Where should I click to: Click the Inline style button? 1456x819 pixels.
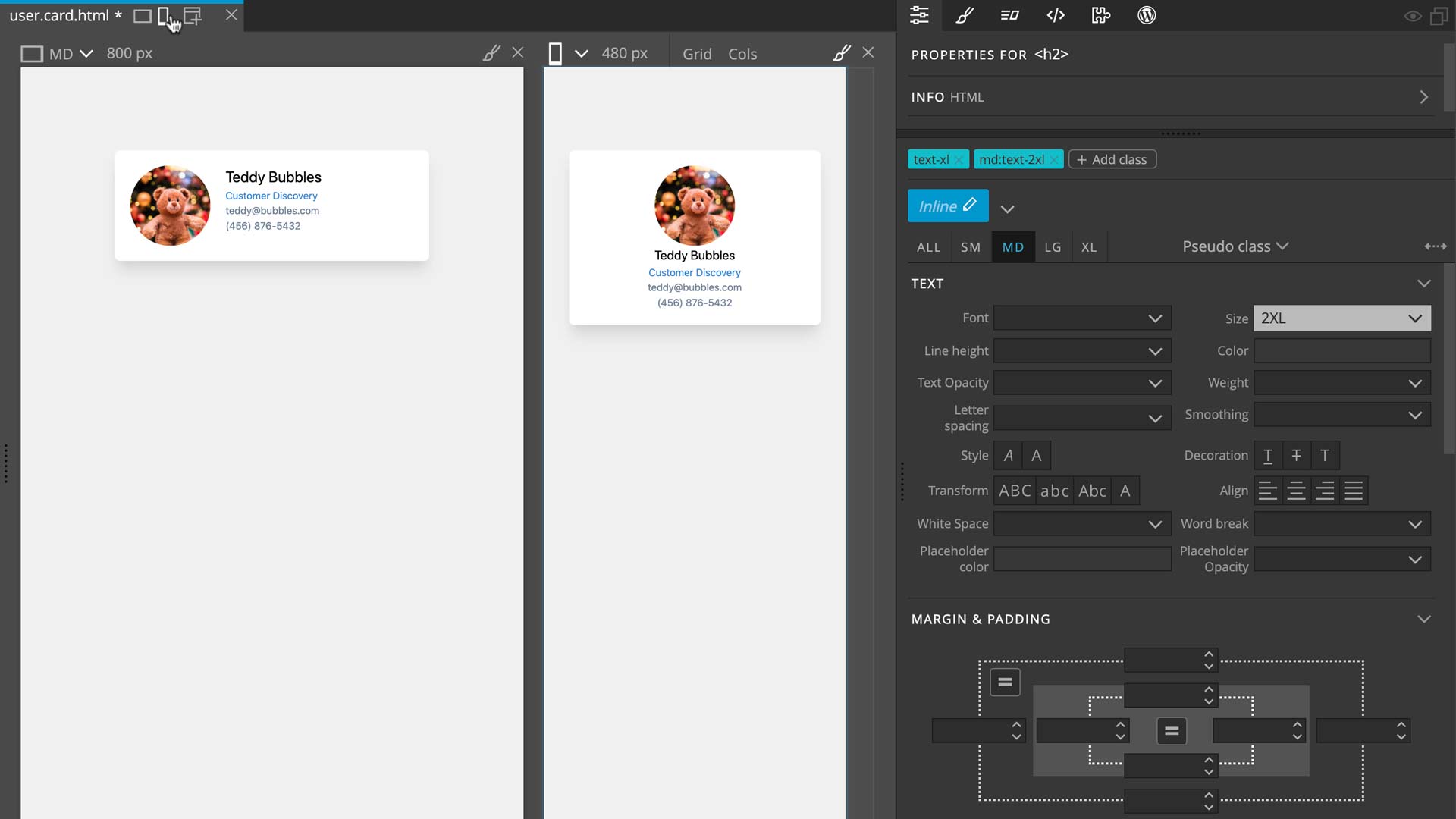point(947,206)
